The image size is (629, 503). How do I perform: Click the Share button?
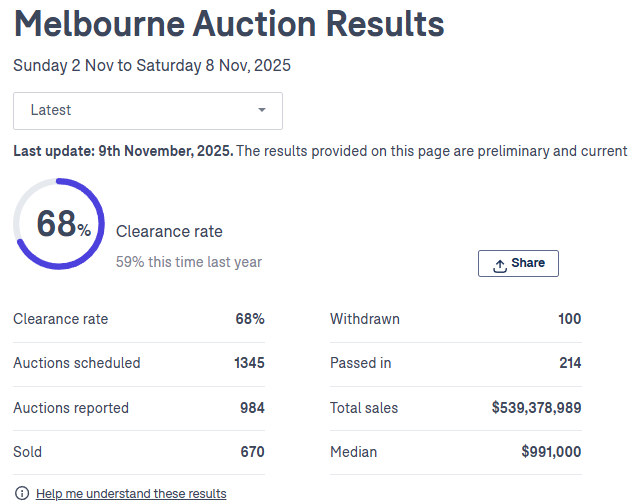click(518, 263)
